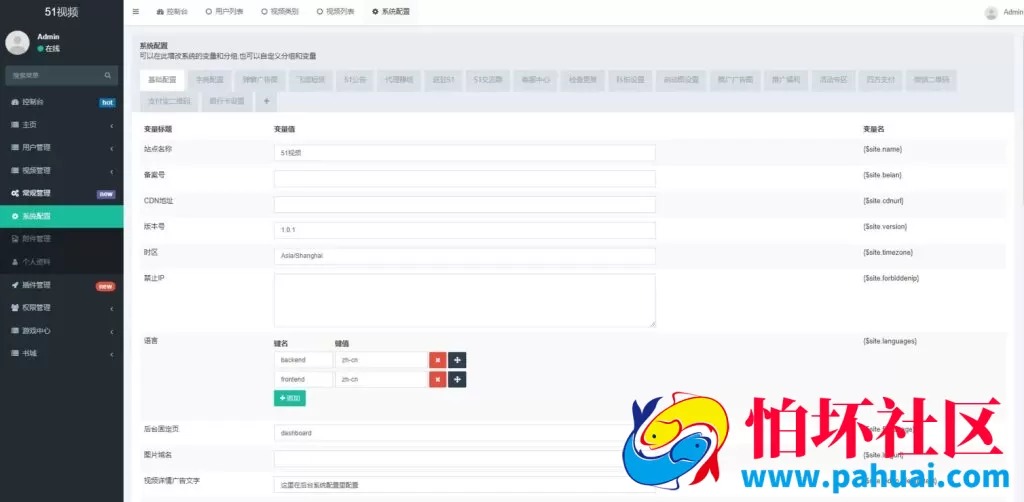Click the user icon beside 个人资料

[15, 262]
